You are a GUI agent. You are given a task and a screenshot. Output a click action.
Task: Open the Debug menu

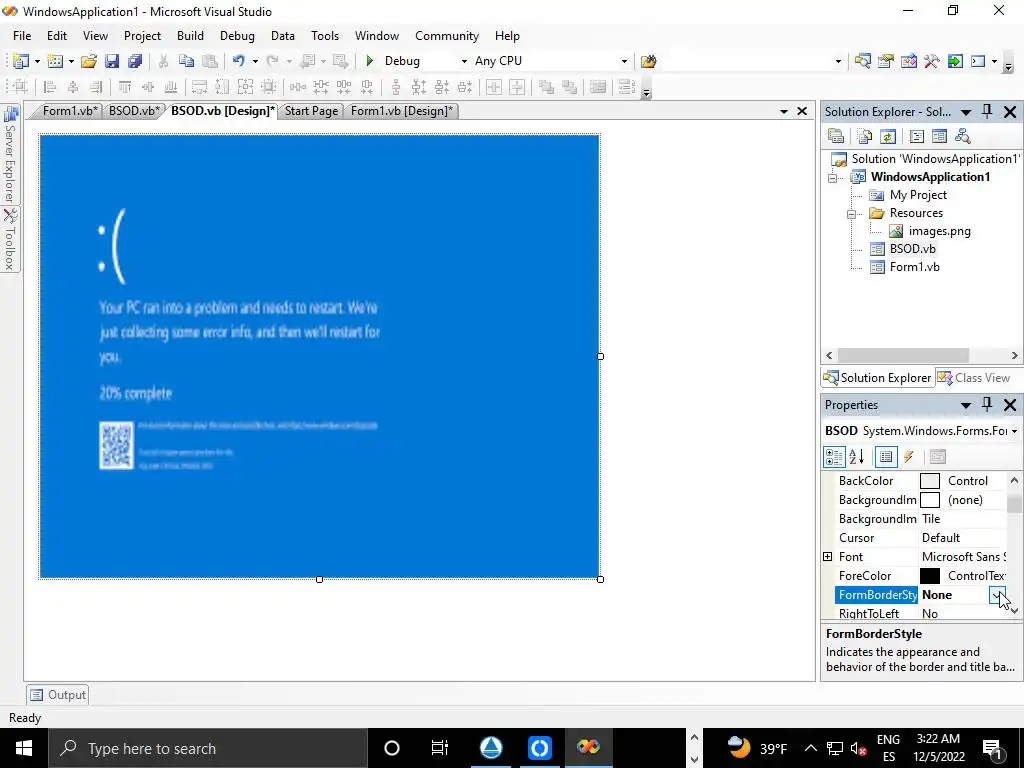point(237,36)
